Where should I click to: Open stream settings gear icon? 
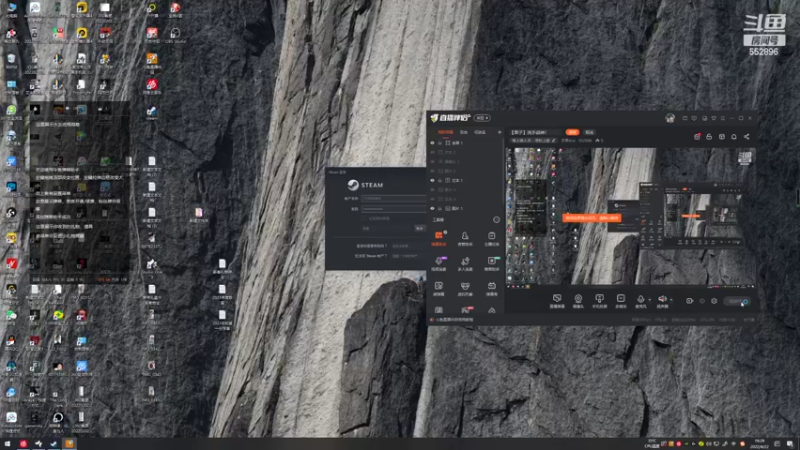714,301
